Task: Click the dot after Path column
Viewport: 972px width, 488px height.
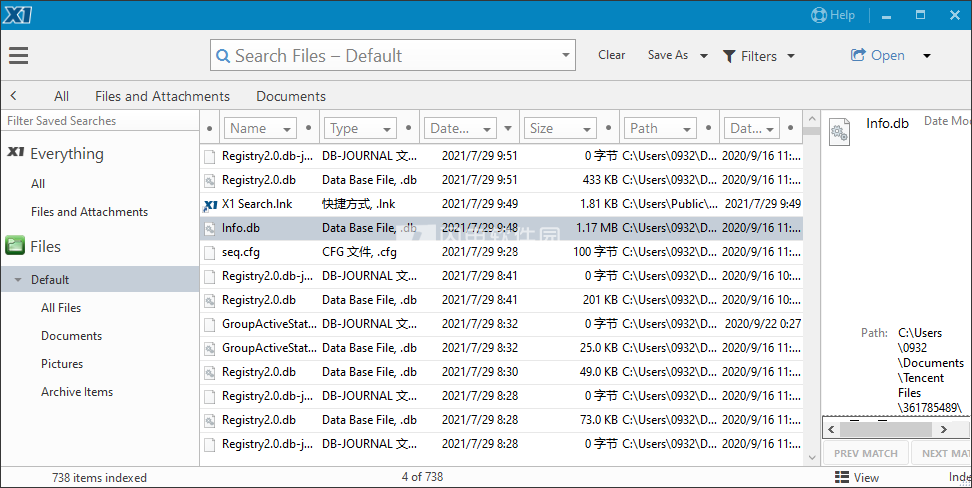Action: click(709, 128)
